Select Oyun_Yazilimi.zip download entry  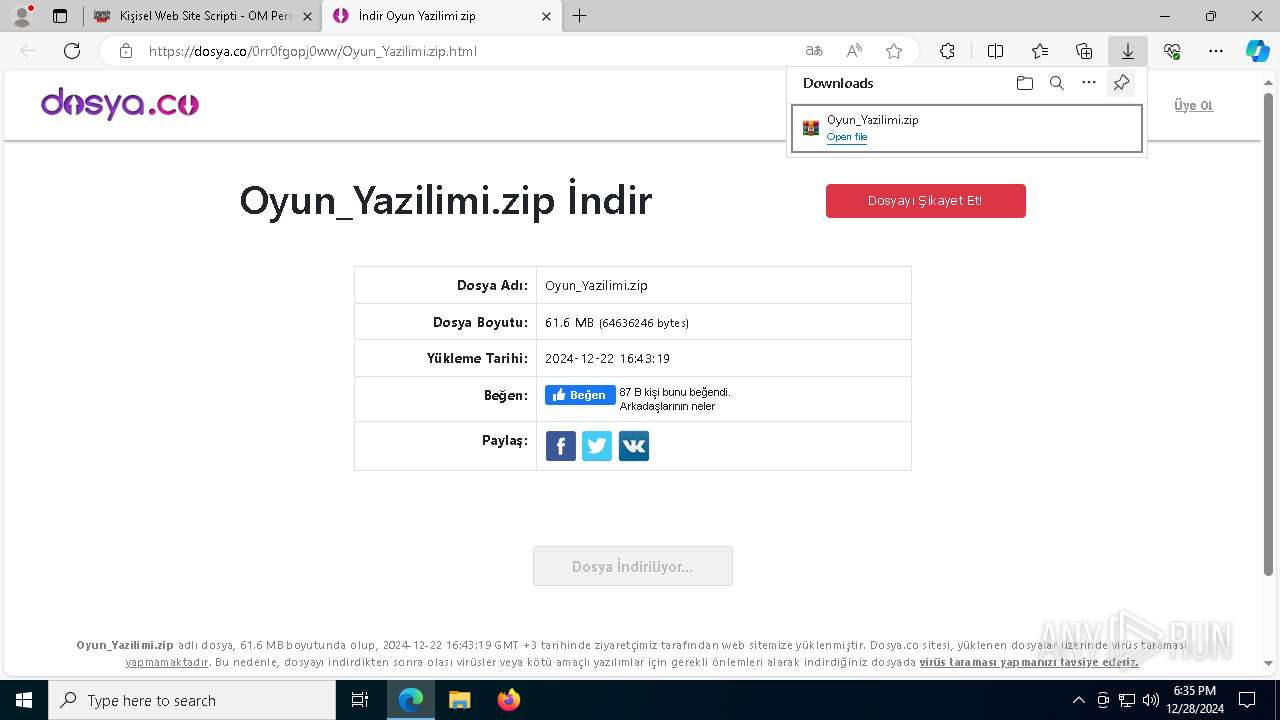pyautogui.click(x=967, y=128)
